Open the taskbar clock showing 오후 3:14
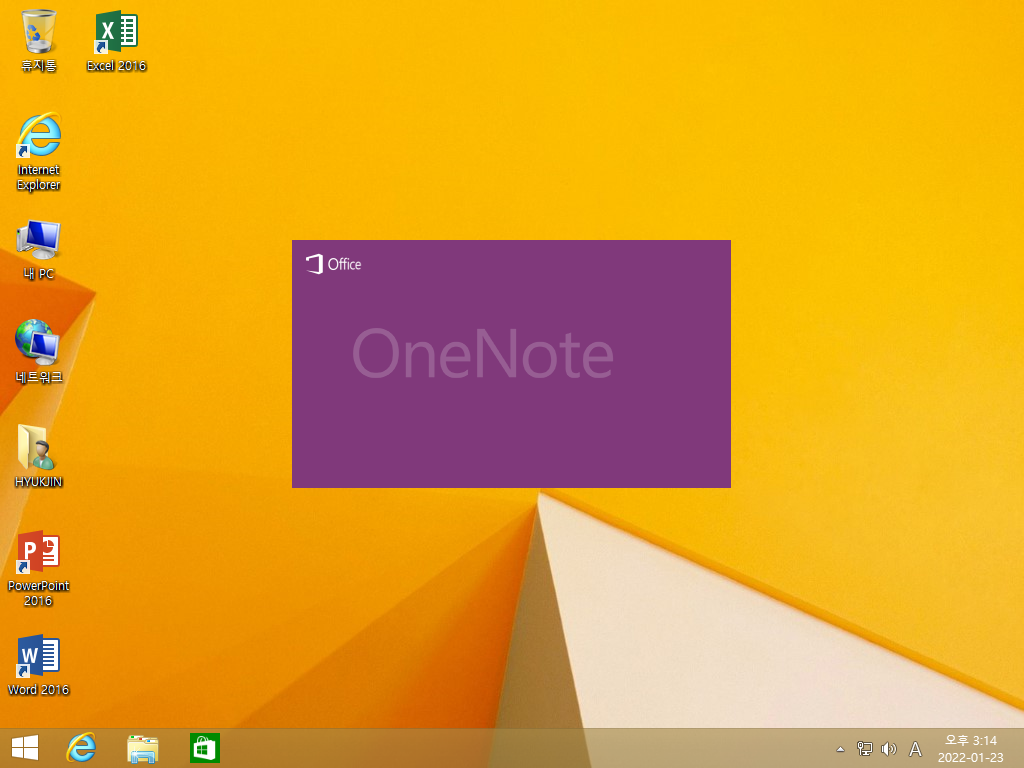The image size is (1024, 768). (x=970, y=748)
